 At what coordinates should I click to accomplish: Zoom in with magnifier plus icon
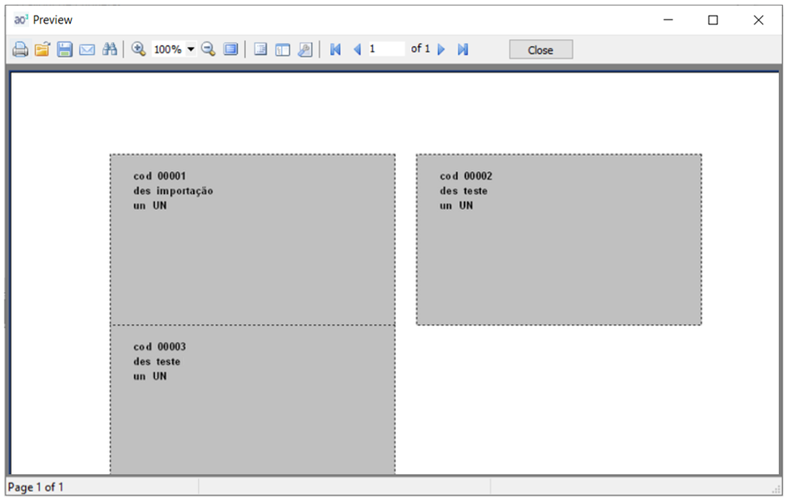tap(139, 49)
